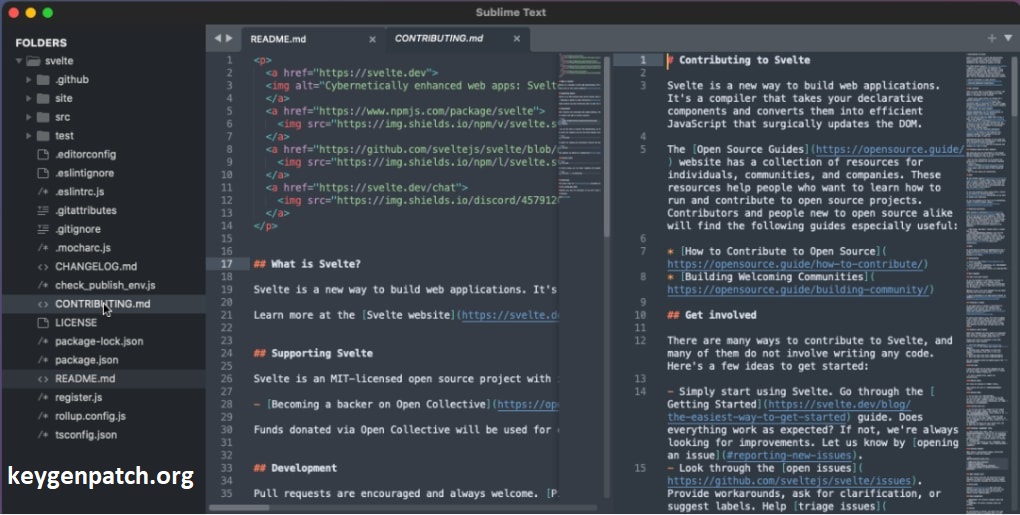Viewport: 1020px width, 515px height.
Task: Add a new tab with plus icon
Action: (x=991, y=38)
